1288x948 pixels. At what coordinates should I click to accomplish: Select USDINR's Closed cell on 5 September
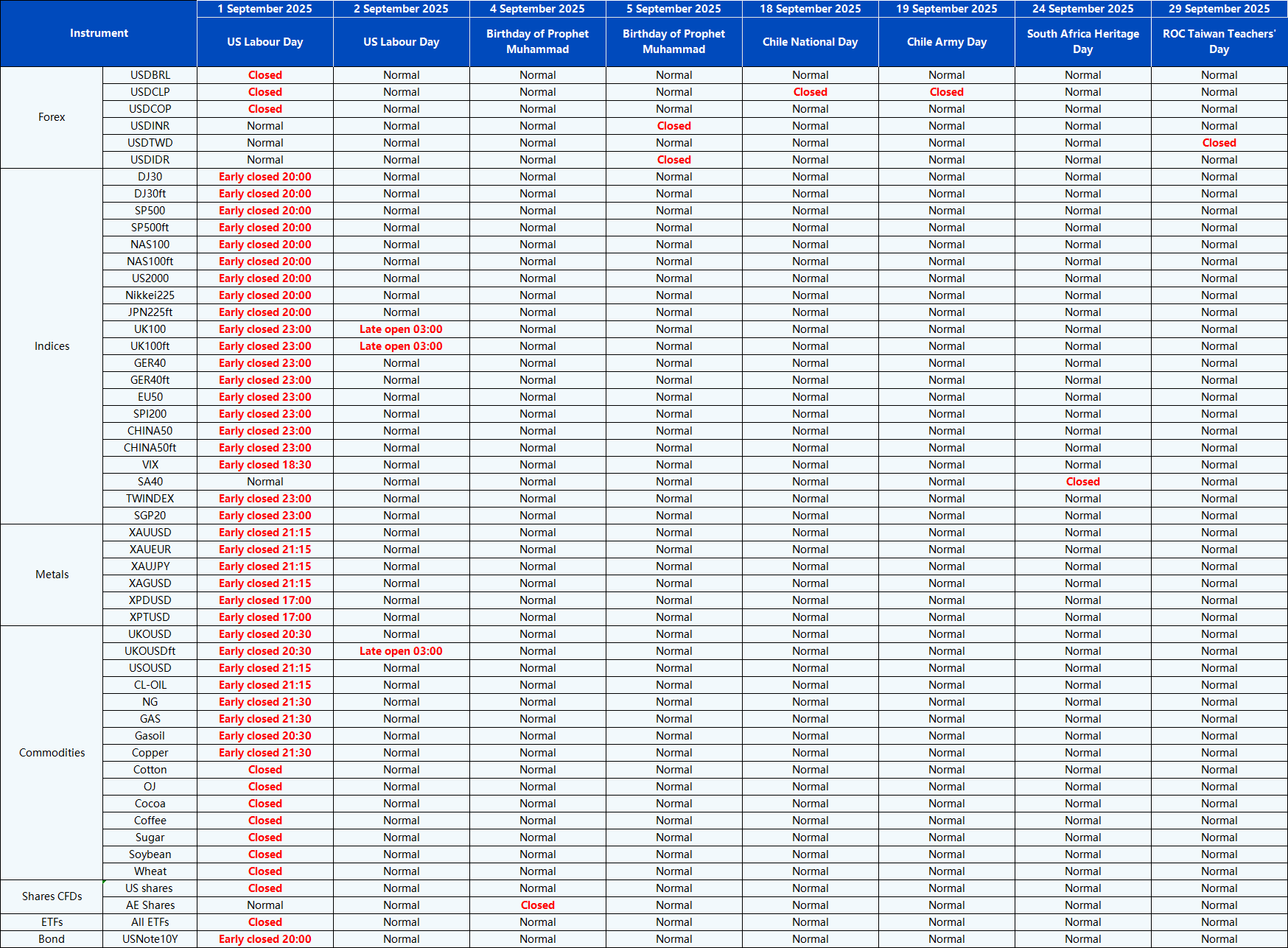point(673,126)
